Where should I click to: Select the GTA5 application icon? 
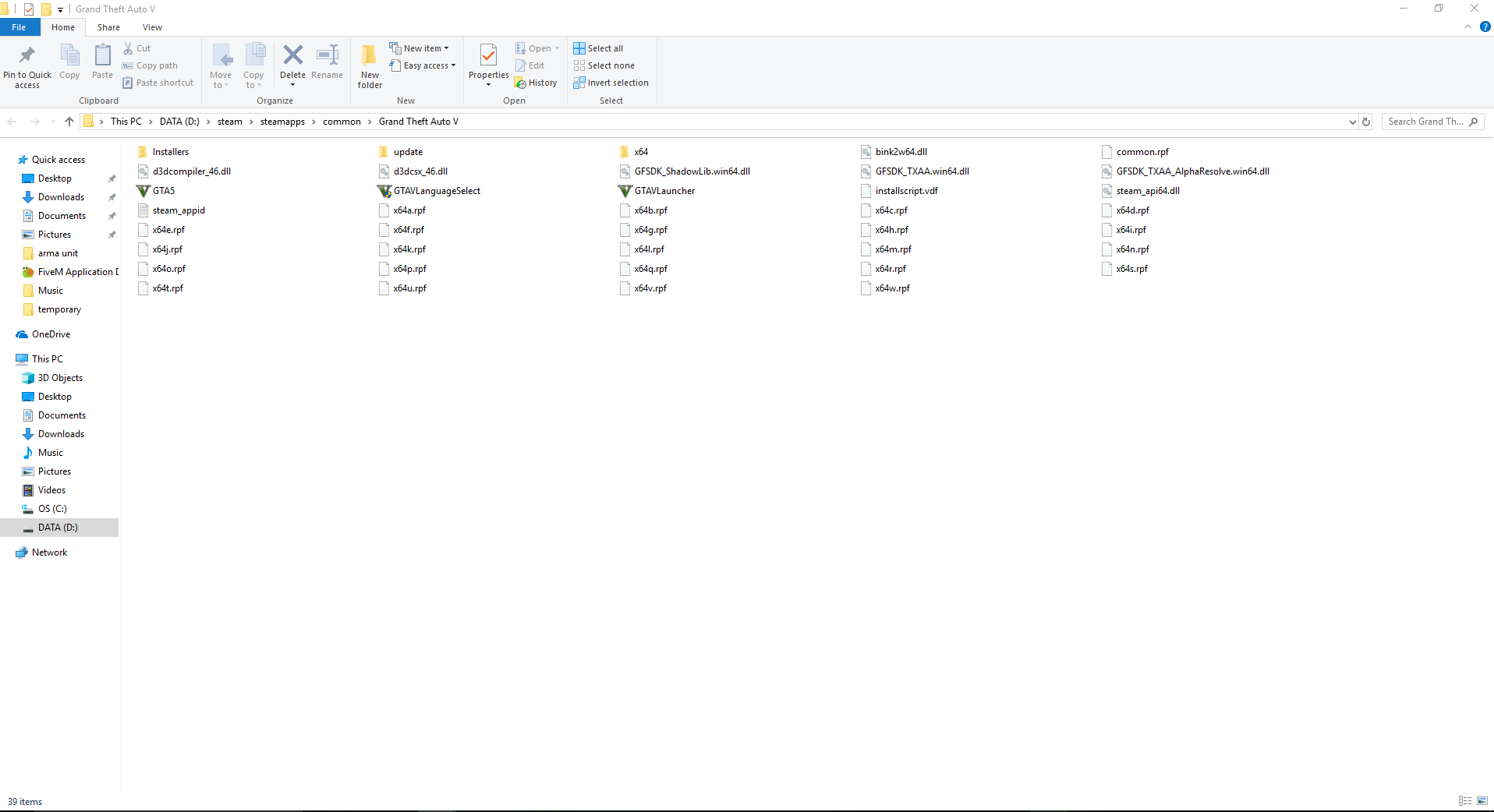[143, 191]
